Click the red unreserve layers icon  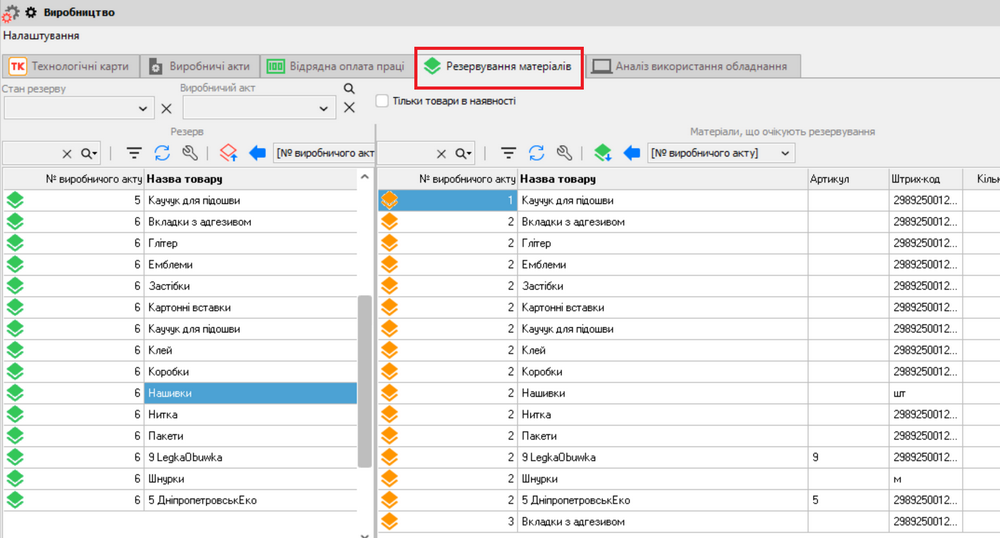tap(227, 153)
